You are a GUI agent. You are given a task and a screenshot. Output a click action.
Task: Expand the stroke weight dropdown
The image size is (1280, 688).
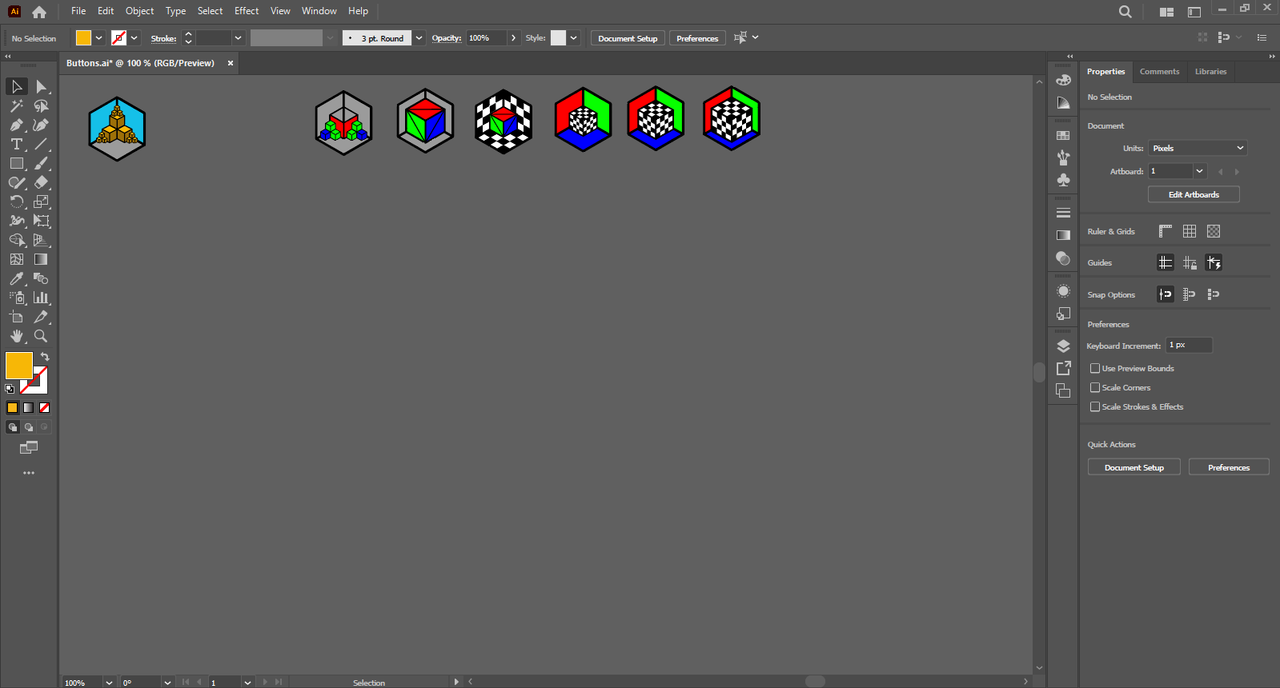tap(238, 38)
